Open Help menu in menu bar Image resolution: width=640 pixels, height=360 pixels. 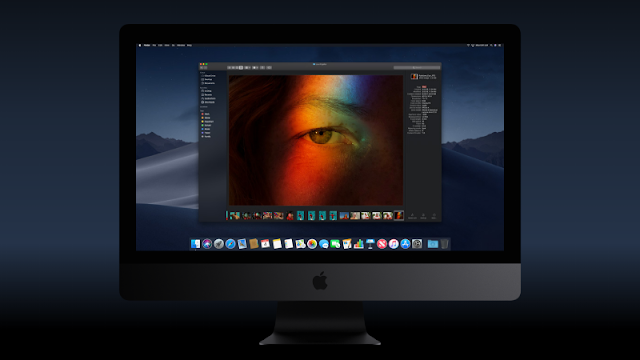click(189, 45)
